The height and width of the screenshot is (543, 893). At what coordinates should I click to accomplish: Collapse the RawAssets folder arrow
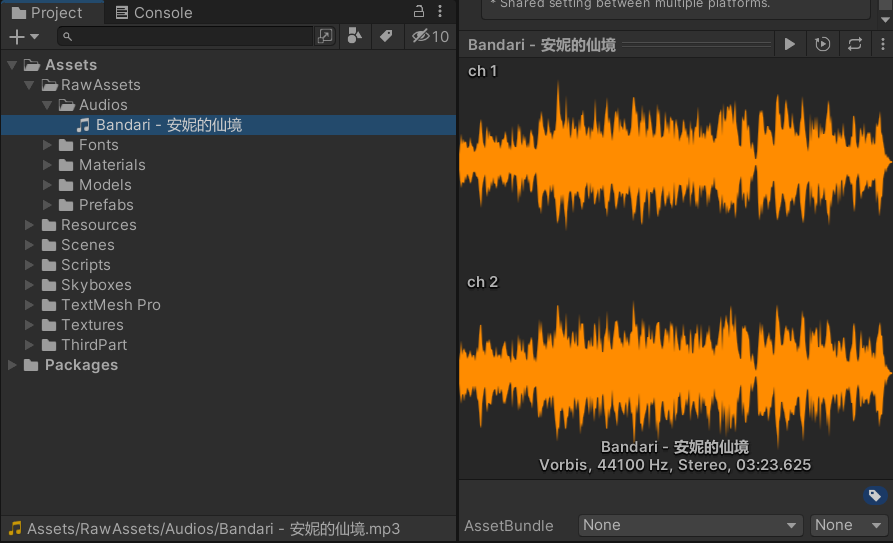coord(30,85)
